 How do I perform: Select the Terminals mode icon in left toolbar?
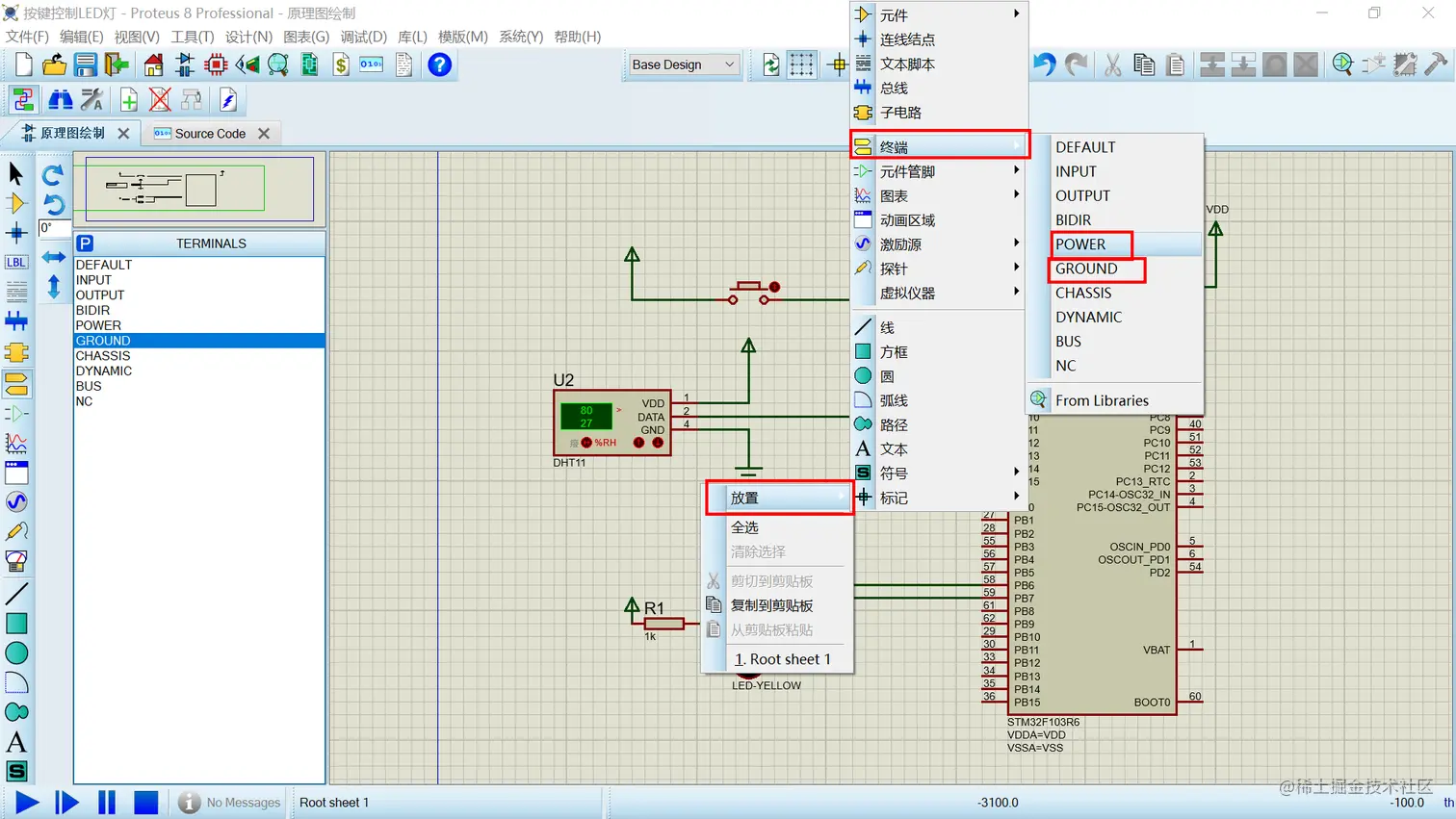[16, 384]
